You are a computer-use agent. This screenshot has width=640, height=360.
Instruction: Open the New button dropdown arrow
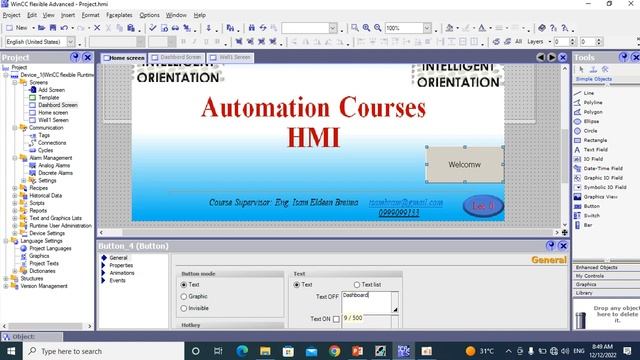(33, 28)
